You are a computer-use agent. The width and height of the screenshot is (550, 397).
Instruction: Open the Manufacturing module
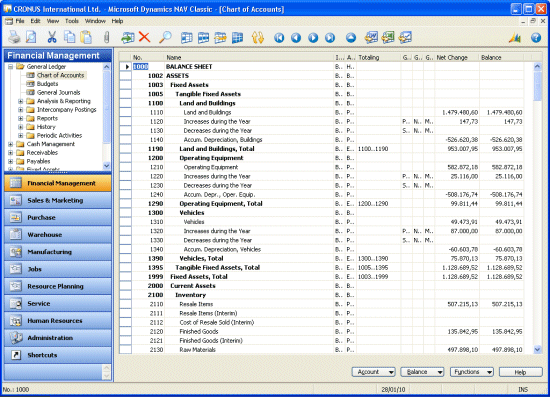(58, 252)
